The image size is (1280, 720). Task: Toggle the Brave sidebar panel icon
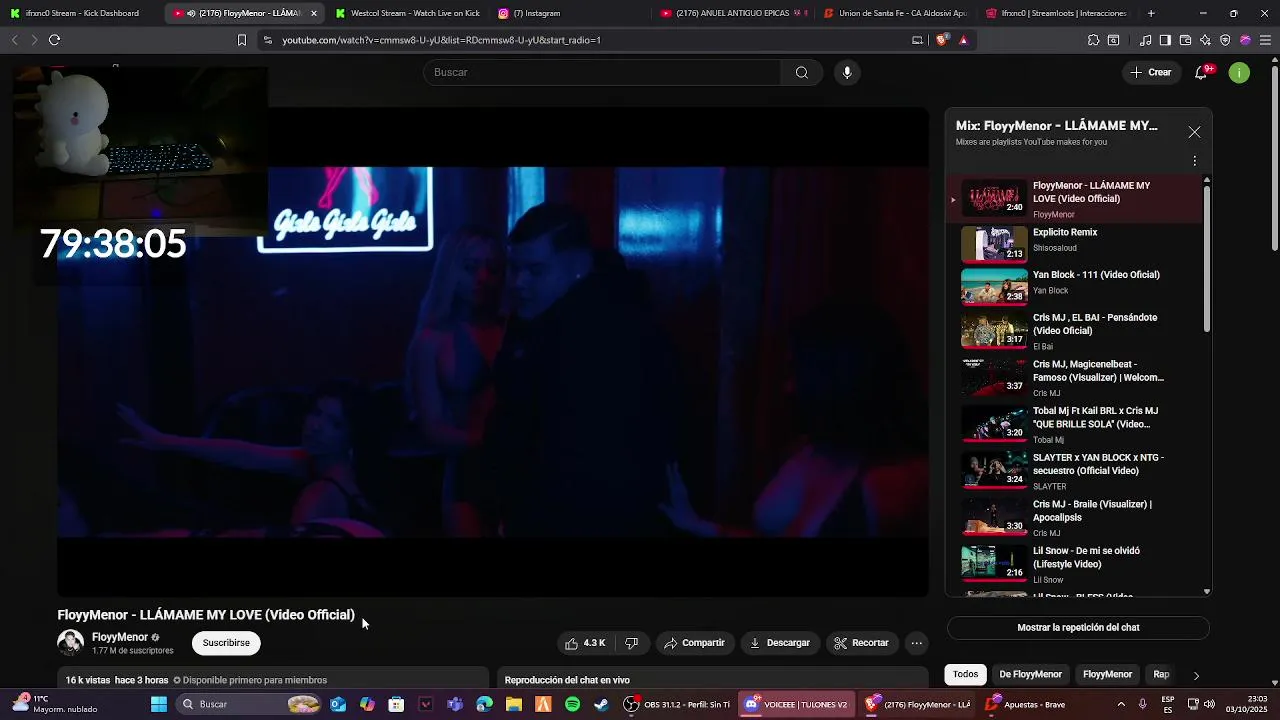(1165, 40)
